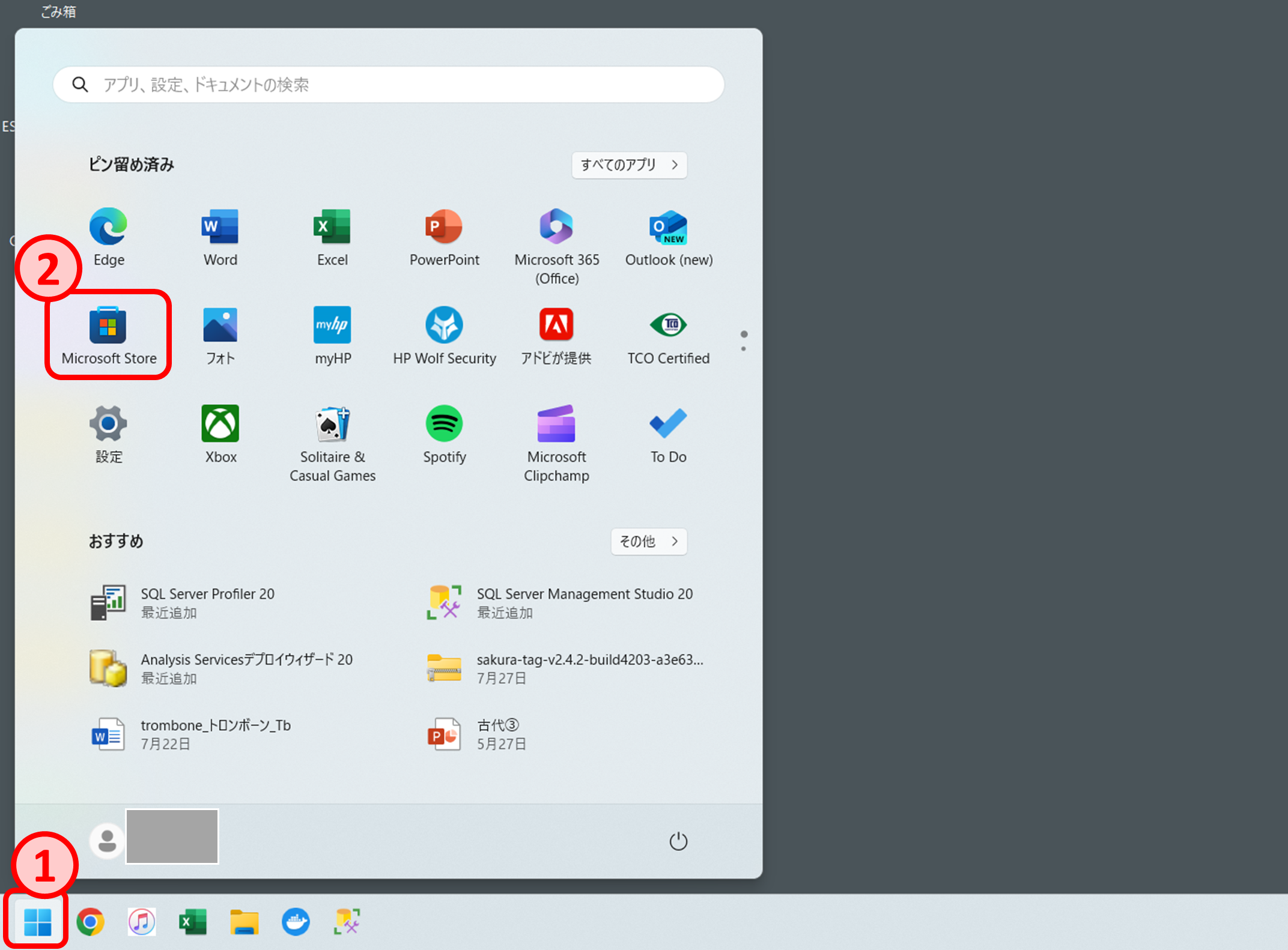Open the アドビが提供 Adobe app
Viewport: 1288px width, 950px height.
[556, 336]
